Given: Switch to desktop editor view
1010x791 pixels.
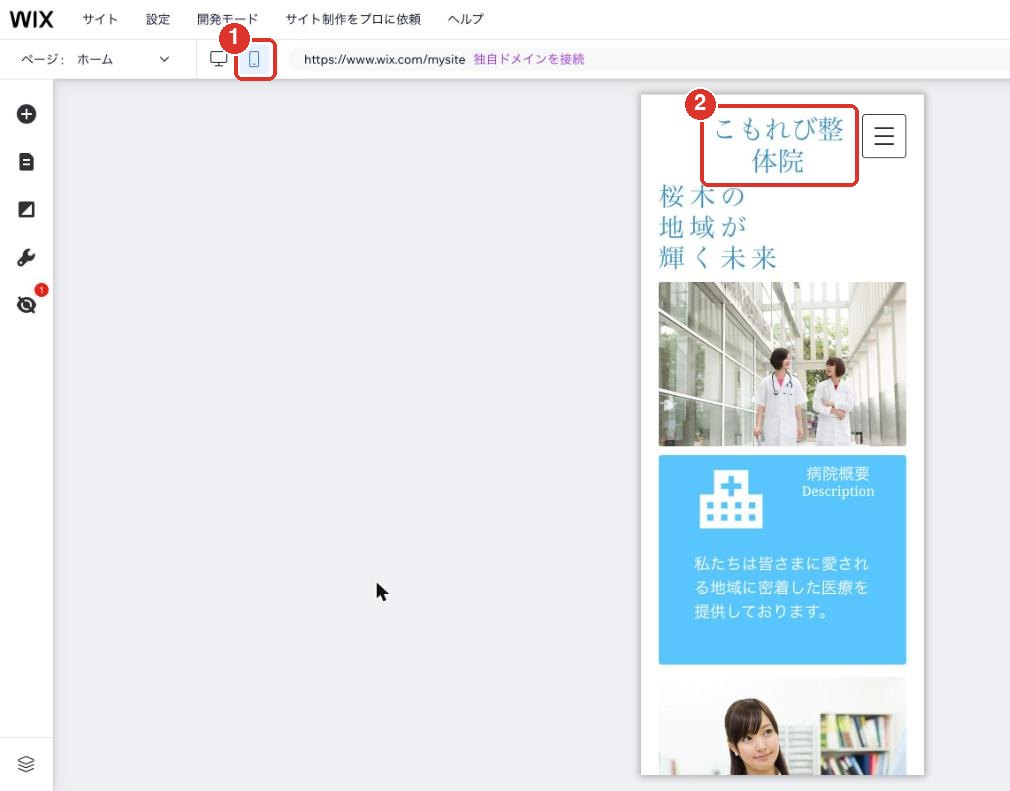Looking at the screenshot, I should coord(219,59).
